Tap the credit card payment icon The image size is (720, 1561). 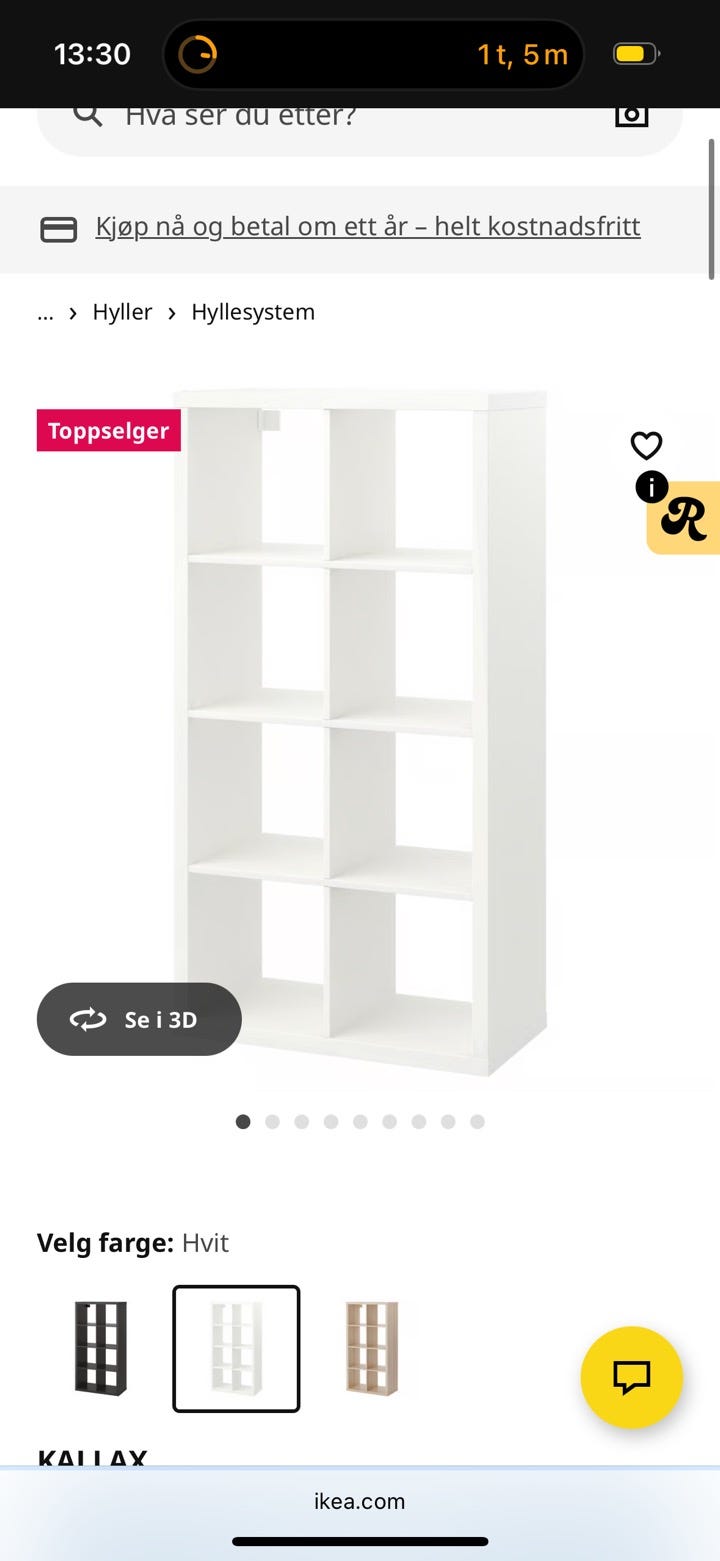point(58,230)
